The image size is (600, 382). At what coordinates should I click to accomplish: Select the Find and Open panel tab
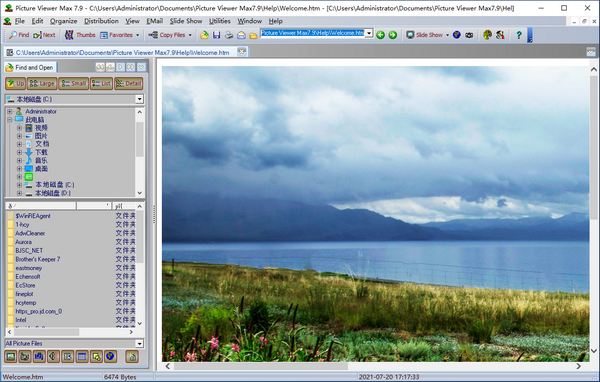30,67
